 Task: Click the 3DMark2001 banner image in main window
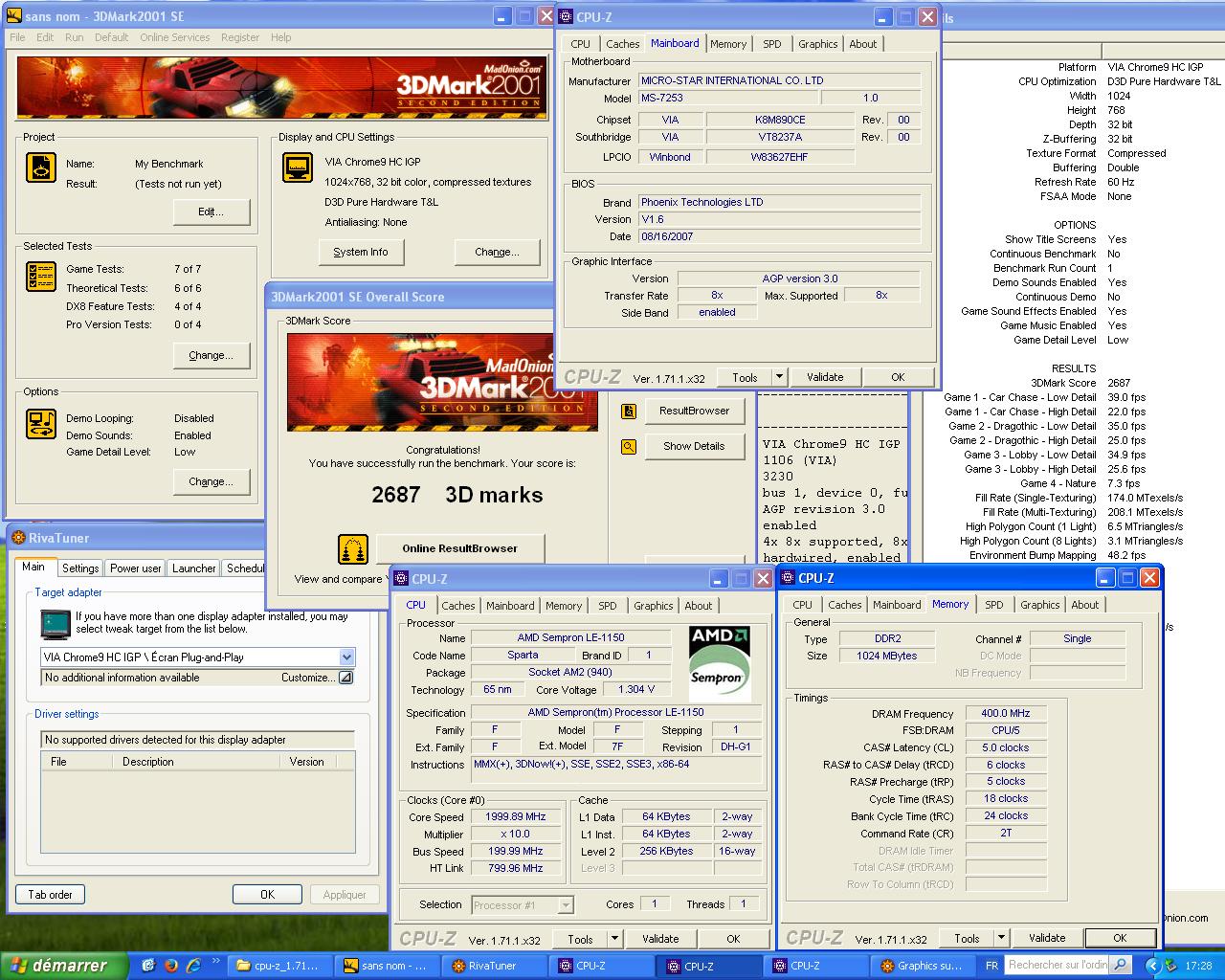click(282, 88)
